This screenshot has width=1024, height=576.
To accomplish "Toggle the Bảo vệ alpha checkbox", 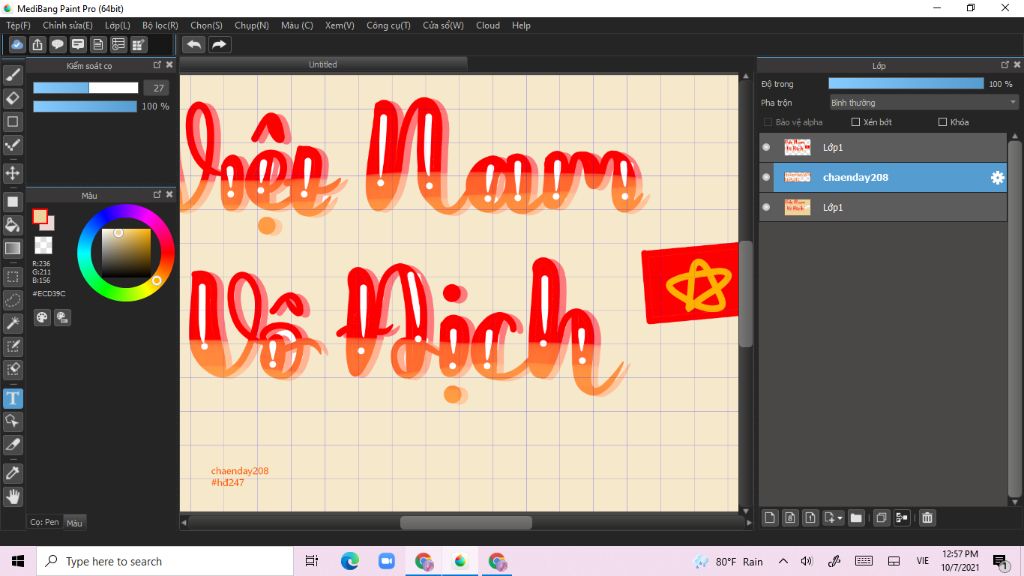I will 768,121.
